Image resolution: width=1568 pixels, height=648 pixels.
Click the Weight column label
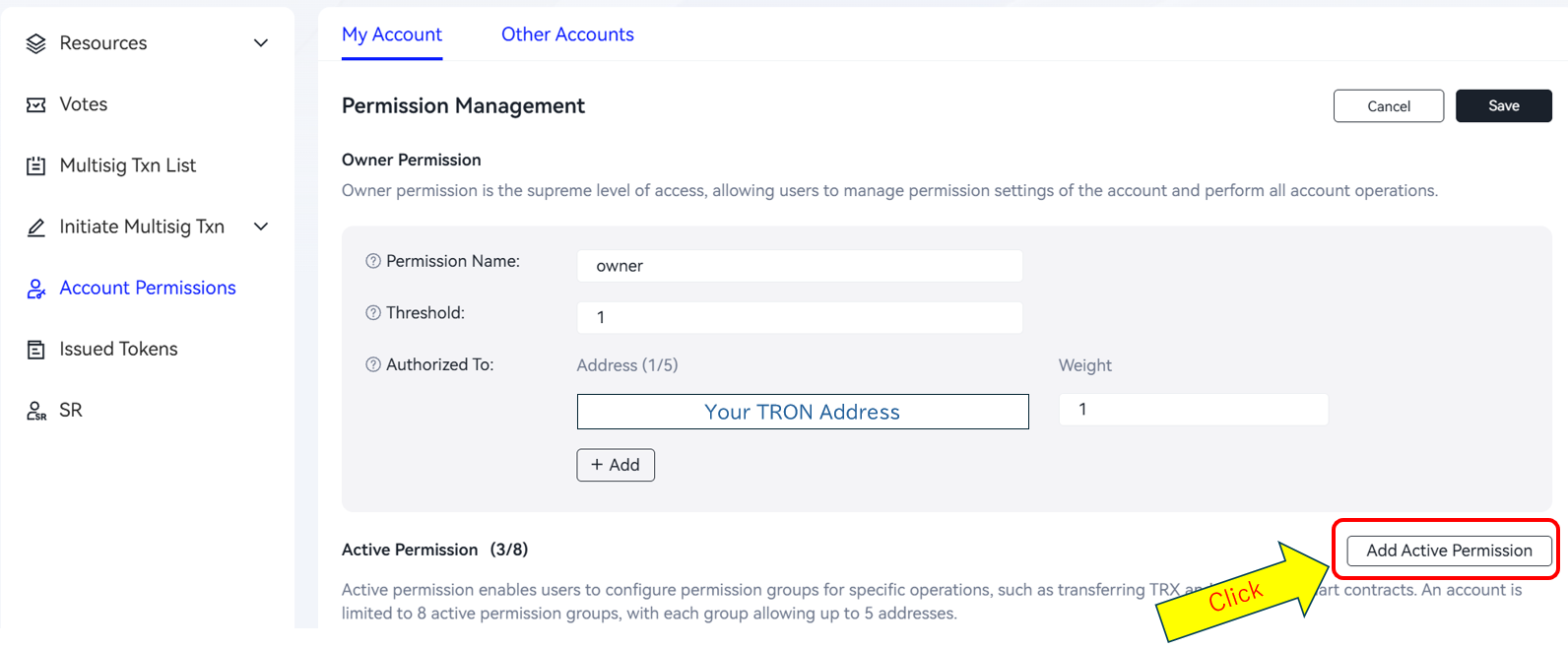click(x=1084, y=365)
